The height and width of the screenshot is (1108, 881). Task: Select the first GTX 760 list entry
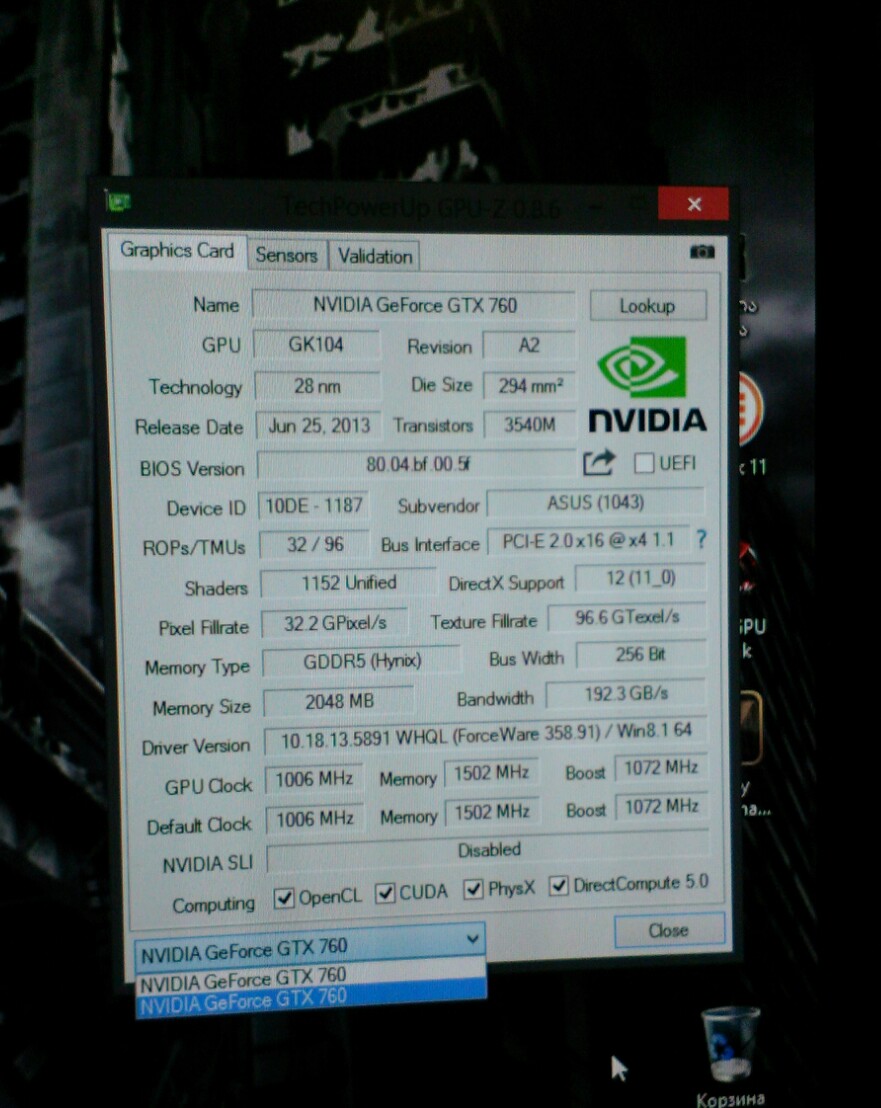310,979
